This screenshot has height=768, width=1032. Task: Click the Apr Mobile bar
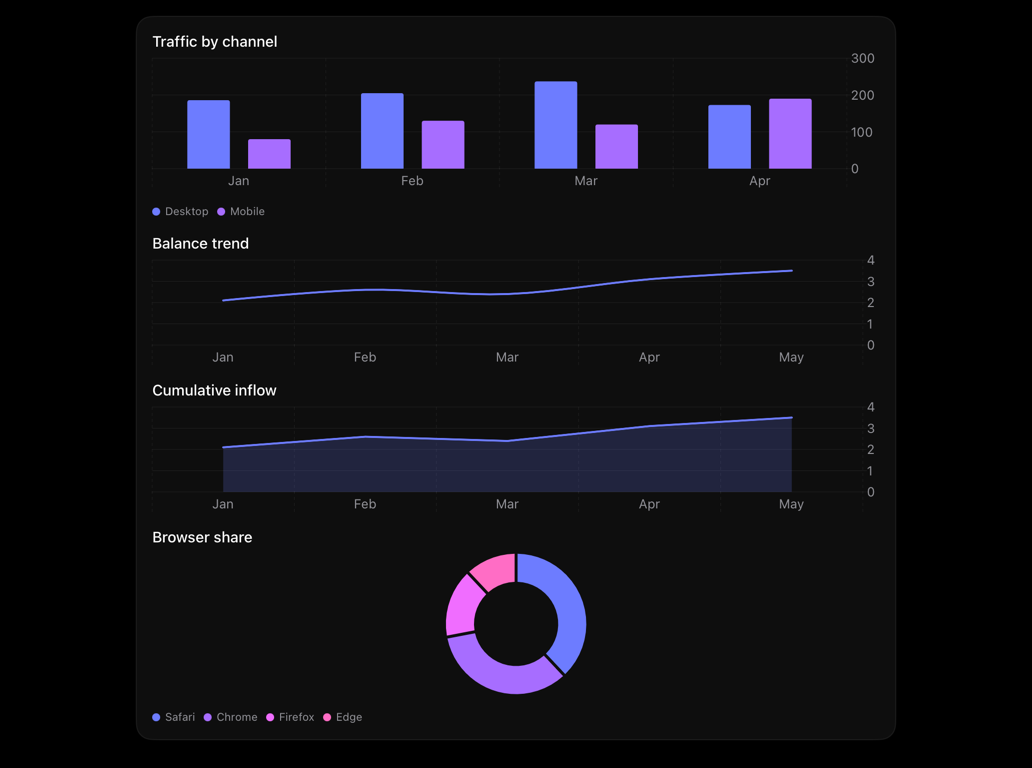[790, 134]
